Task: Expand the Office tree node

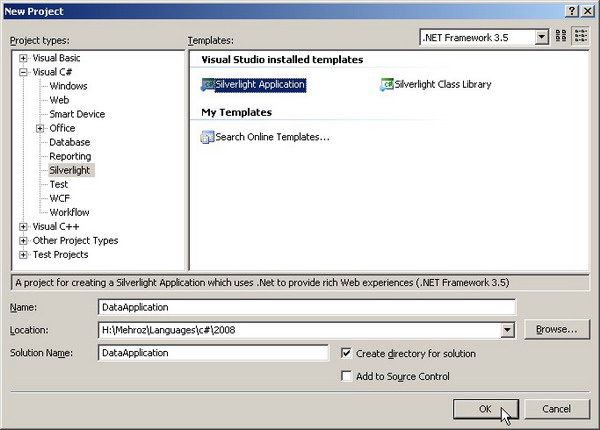Action: pyautogui.click(x=40, y=129)
